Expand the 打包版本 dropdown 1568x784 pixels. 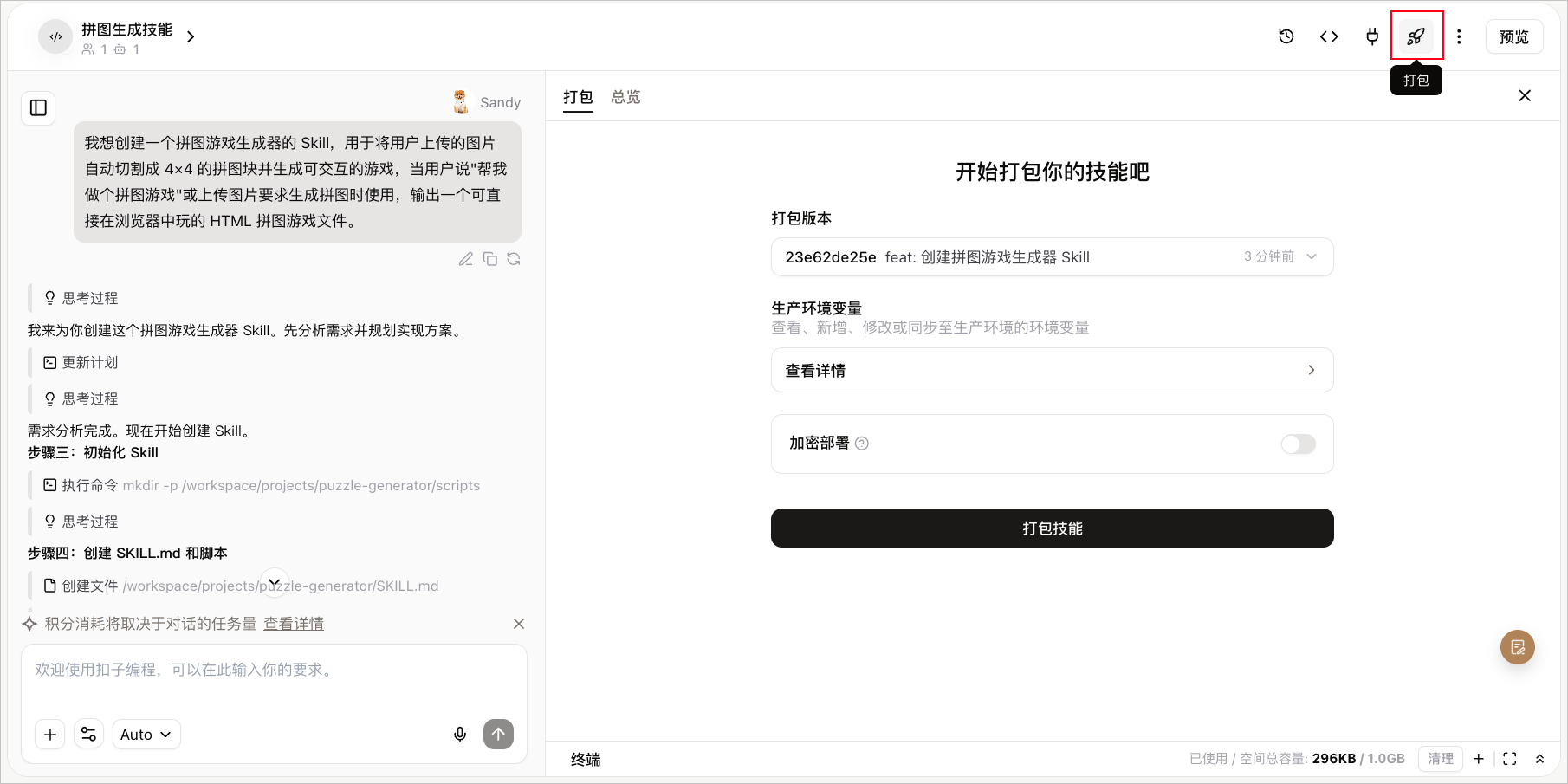point(1052,257)
